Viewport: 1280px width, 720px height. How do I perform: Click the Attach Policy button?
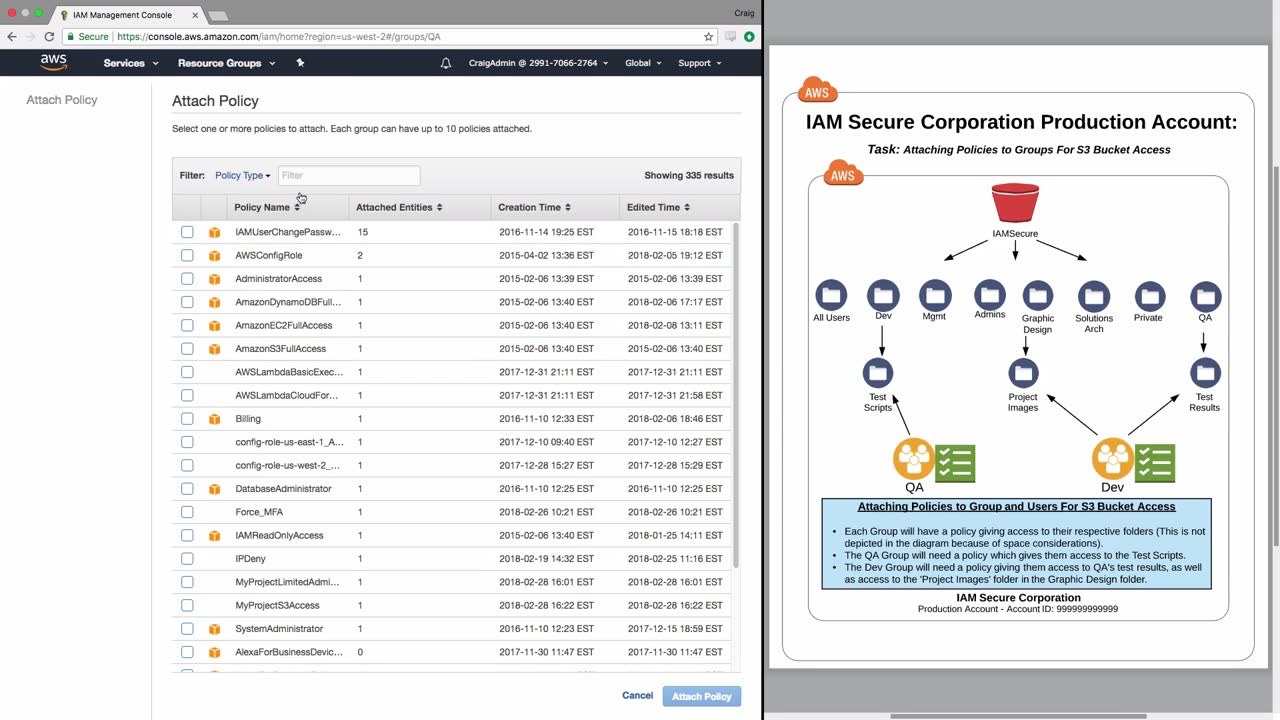pos(702,696)
